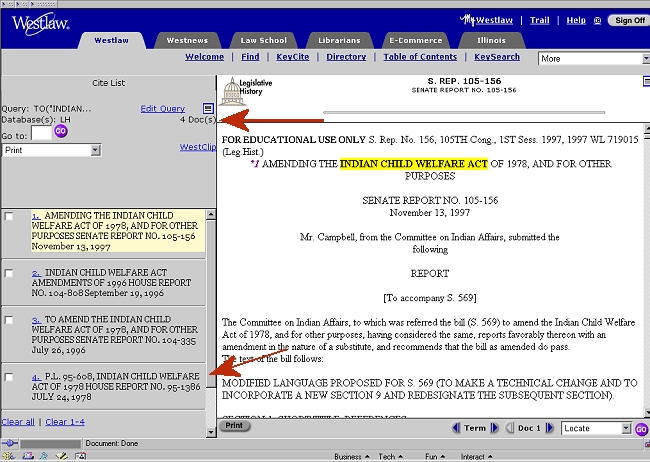The image size is (650, 462).
Task: Click the *1 page marker in document
Action: click(x=255, y=164)
